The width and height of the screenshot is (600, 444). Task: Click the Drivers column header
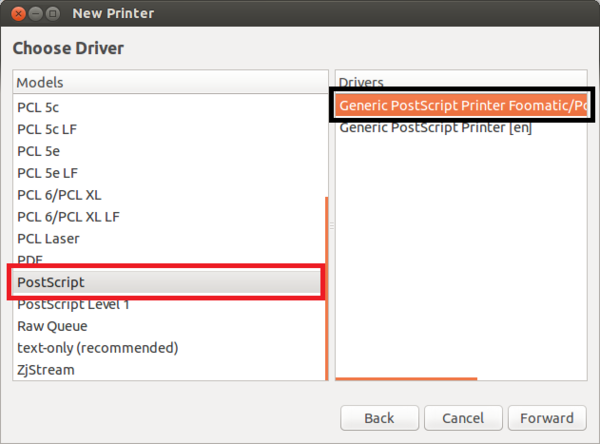(461, 82)
